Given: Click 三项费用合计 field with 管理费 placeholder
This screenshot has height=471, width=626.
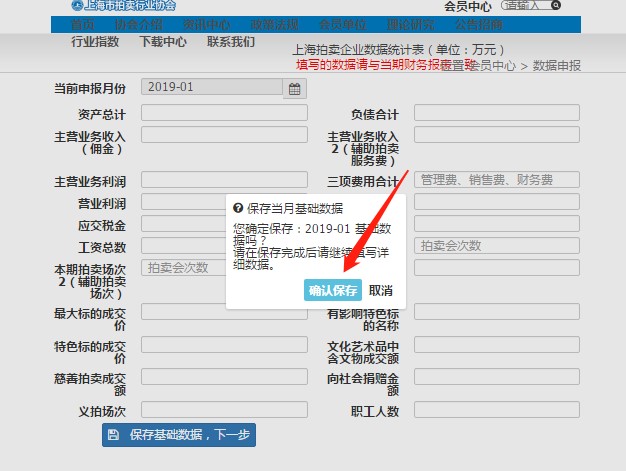Looking at the screenshot, I should pyautogui.click(x=497, y=180).
